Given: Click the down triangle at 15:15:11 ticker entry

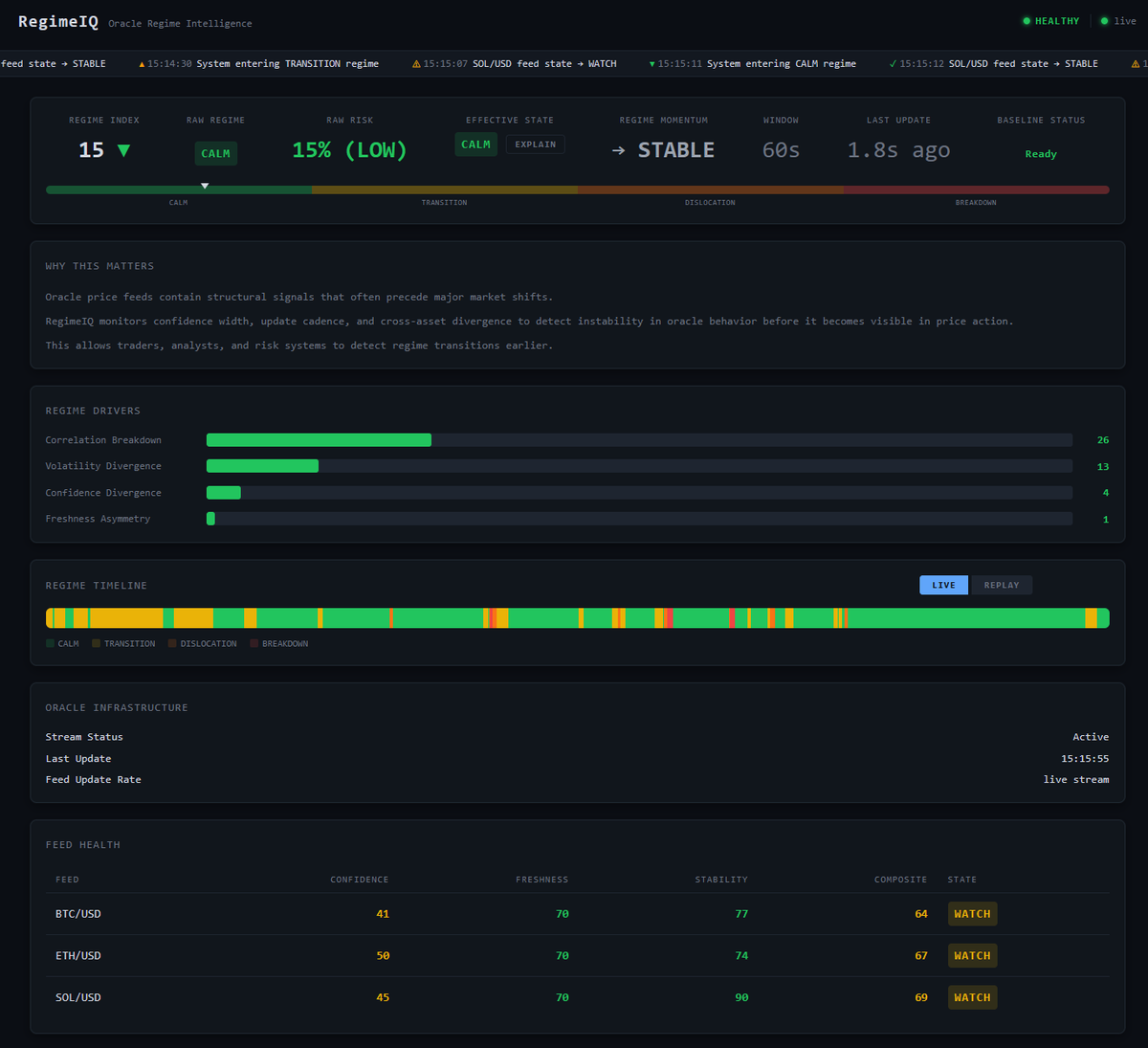Looking at the screenshot, I should click(x=652, y=64).
